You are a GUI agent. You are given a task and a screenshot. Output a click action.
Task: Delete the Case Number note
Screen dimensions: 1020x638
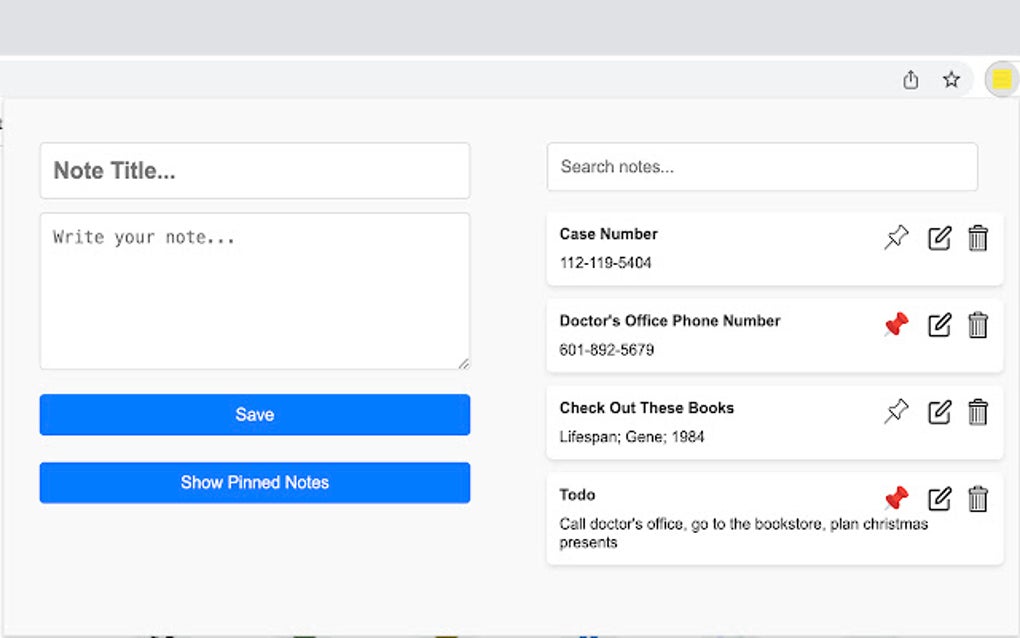pos(978,239)
